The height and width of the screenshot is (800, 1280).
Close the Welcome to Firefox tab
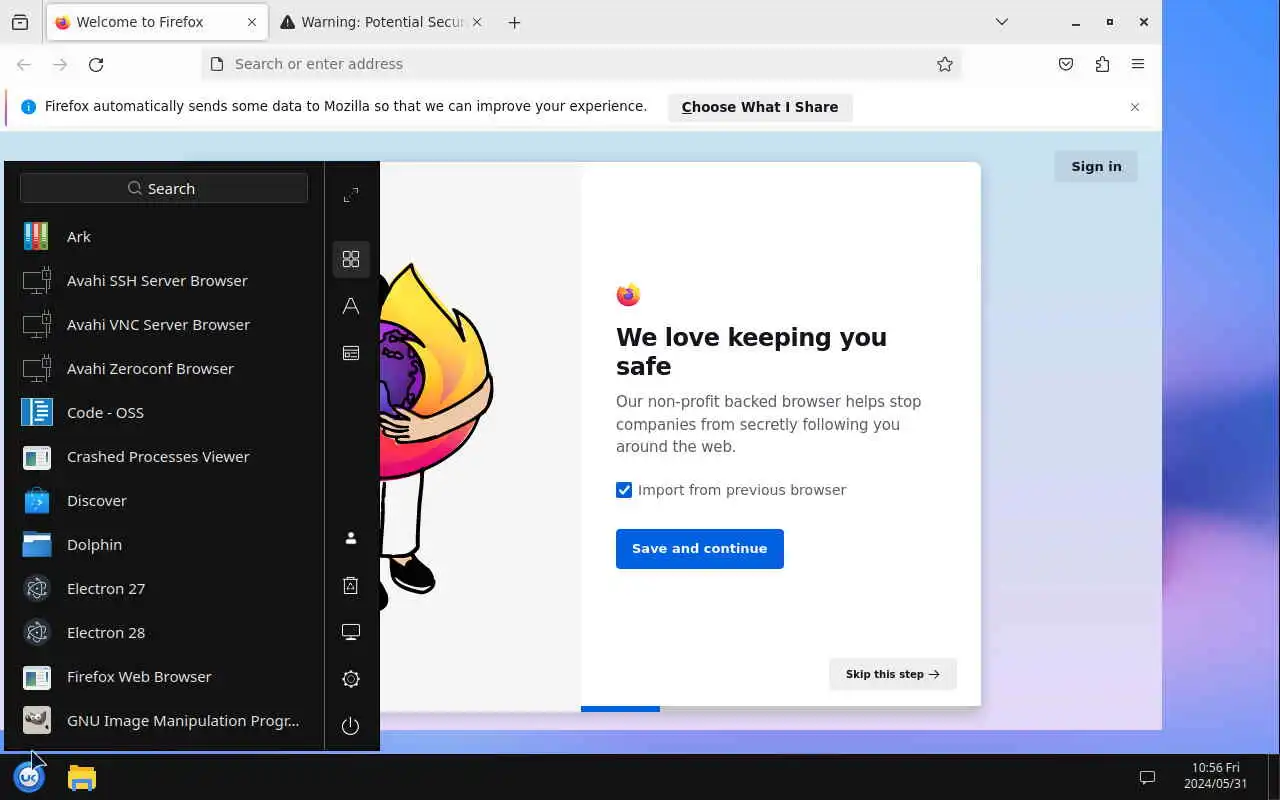pyautogui.click(x=252, y=22)
